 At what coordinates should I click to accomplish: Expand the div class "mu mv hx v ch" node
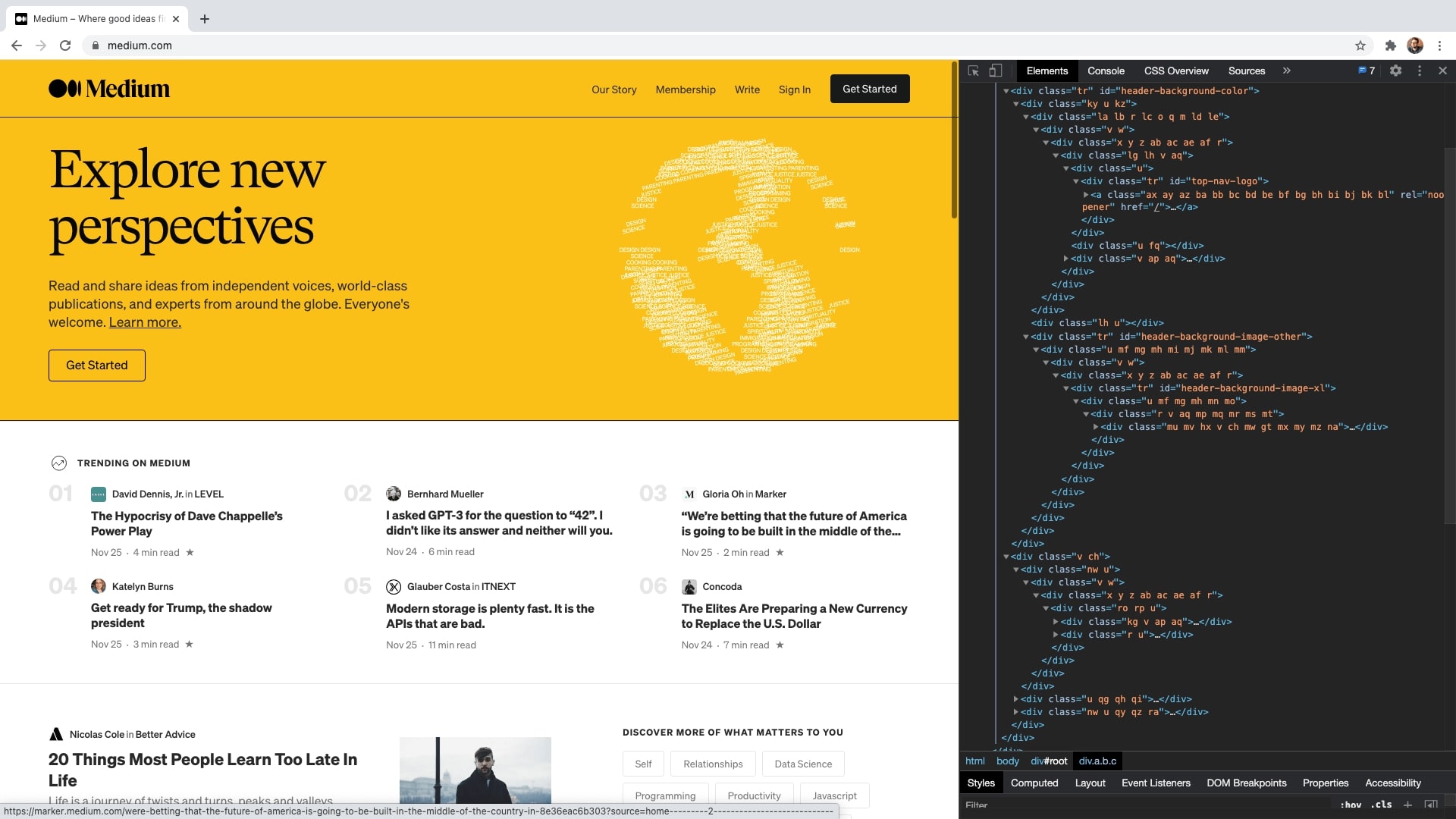(1096, 427)
